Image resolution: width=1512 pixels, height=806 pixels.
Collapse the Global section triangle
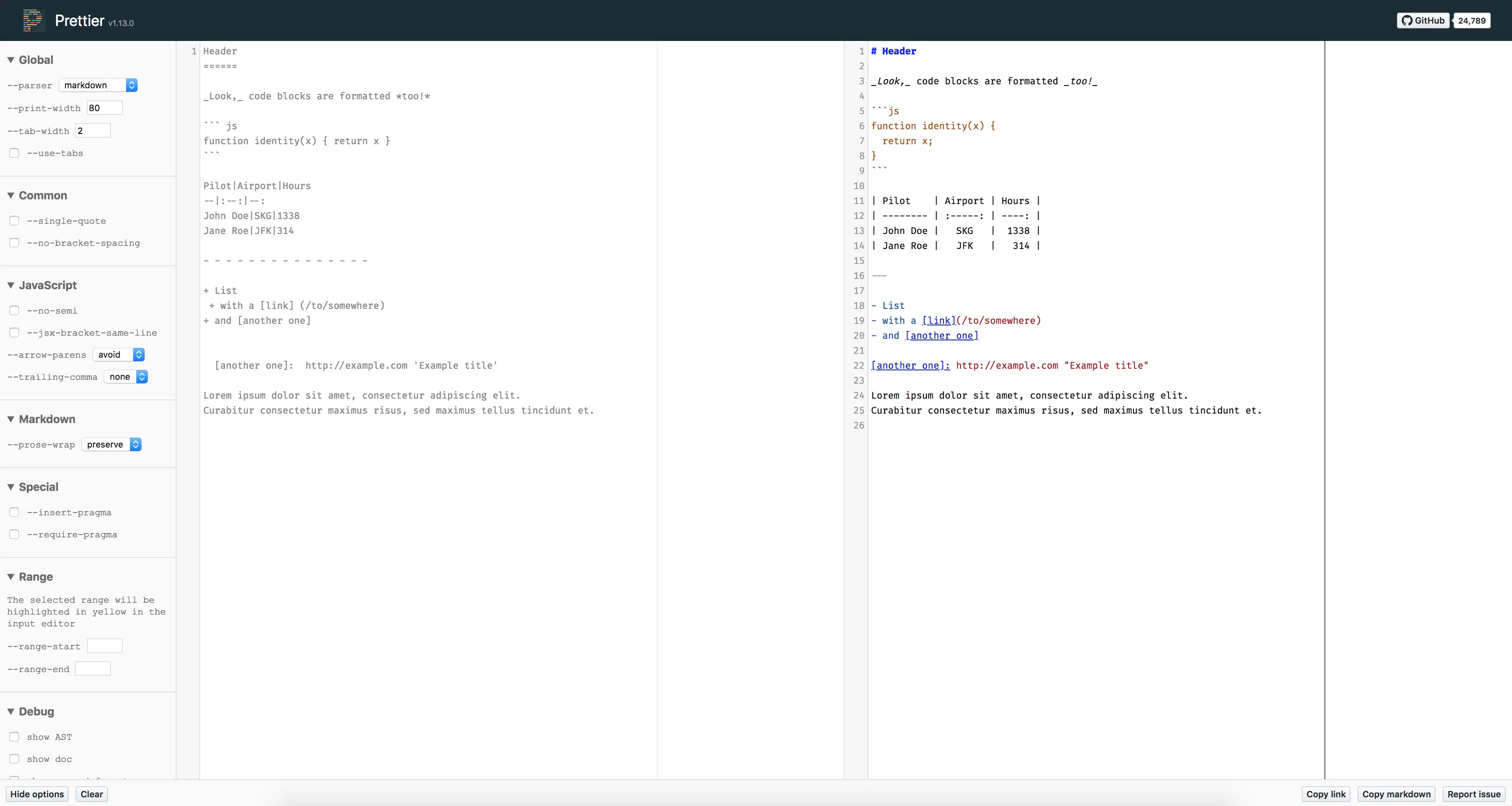[10, 60]
